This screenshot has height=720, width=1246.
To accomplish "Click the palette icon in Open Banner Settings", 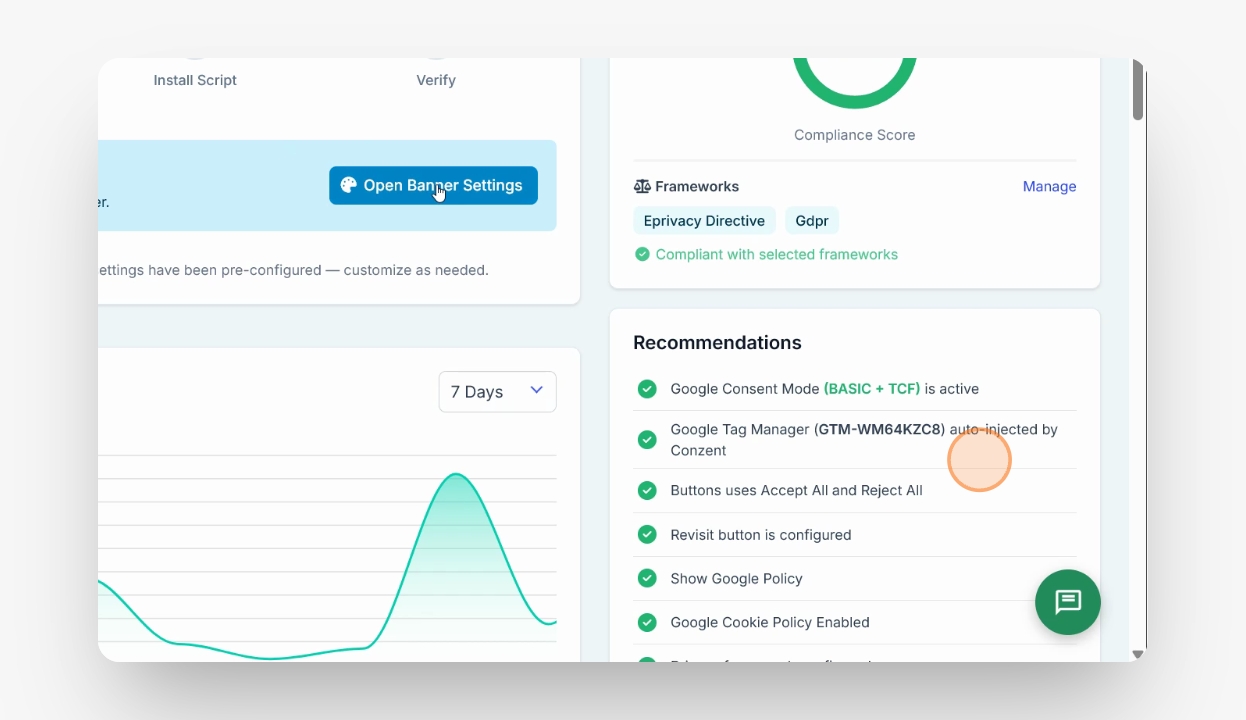I will click(x=348, y=185).
